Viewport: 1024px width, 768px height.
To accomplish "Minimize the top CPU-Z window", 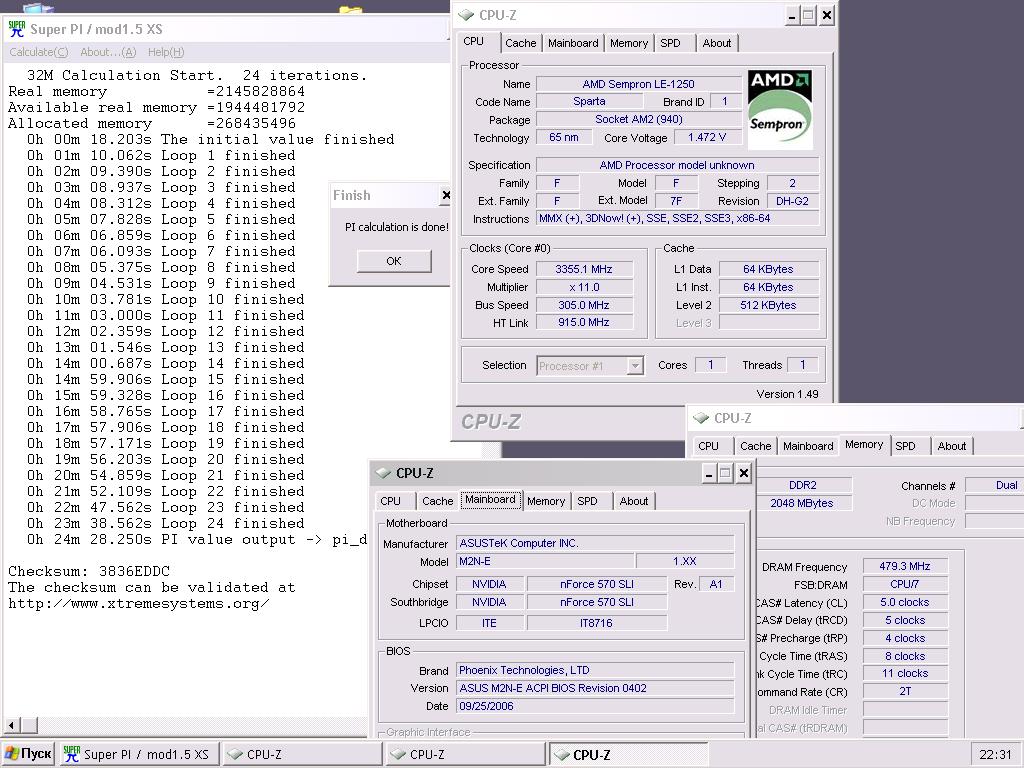I will pyautogui.click(x=792, y=16).
